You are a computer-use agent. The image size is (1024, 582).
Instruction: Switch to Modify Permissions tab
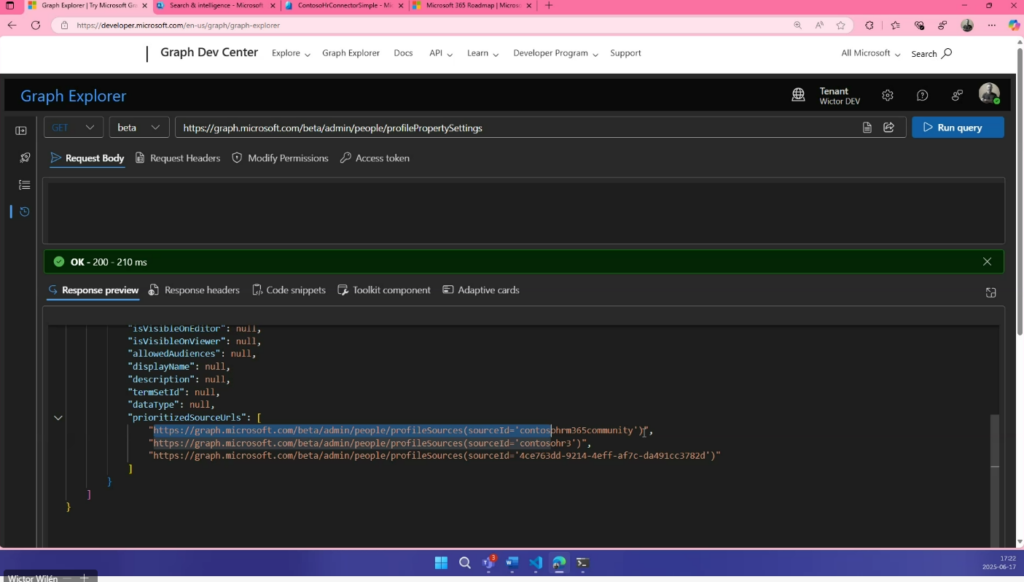pyautogui.click(x=280, y=158)
